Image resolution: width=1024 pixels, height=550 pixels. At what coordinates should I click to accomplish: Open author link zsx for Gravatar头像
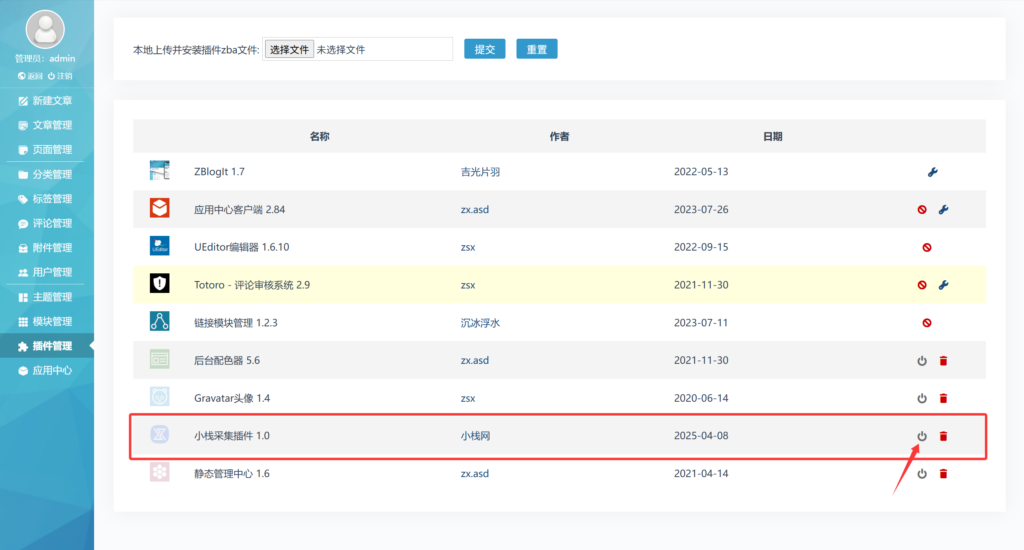[x=468, y=398]
